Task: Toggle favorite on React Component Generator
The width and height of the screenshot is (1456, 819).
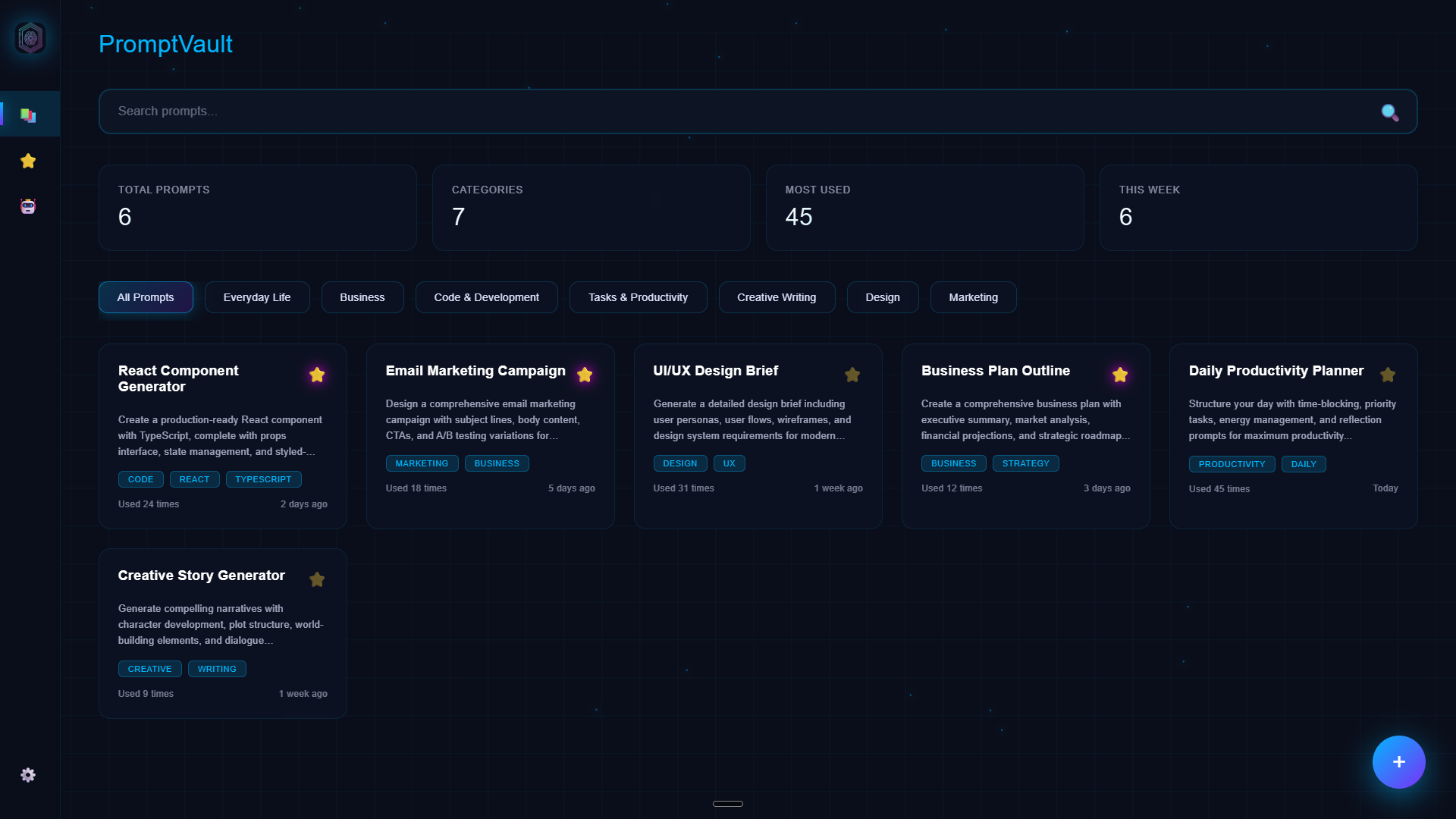Action: 317,375
